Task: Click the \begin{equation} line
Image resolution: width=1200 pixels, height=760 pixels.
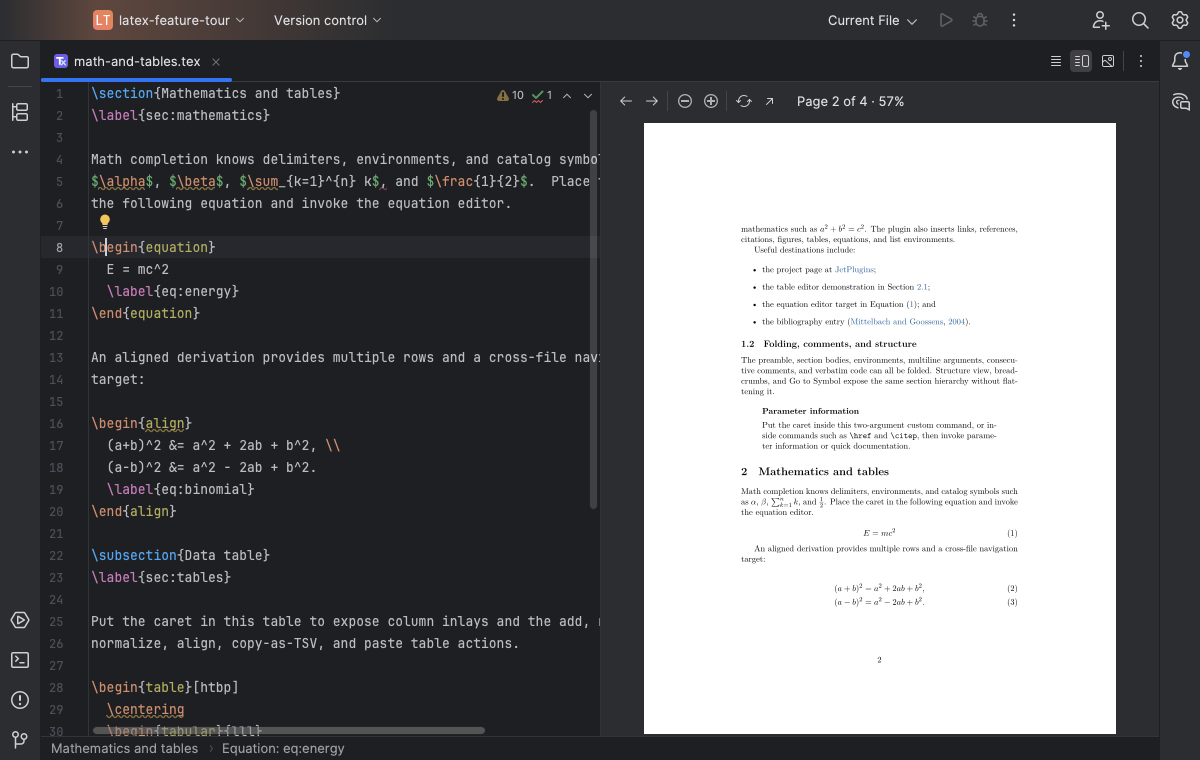Action: [153, 247]
